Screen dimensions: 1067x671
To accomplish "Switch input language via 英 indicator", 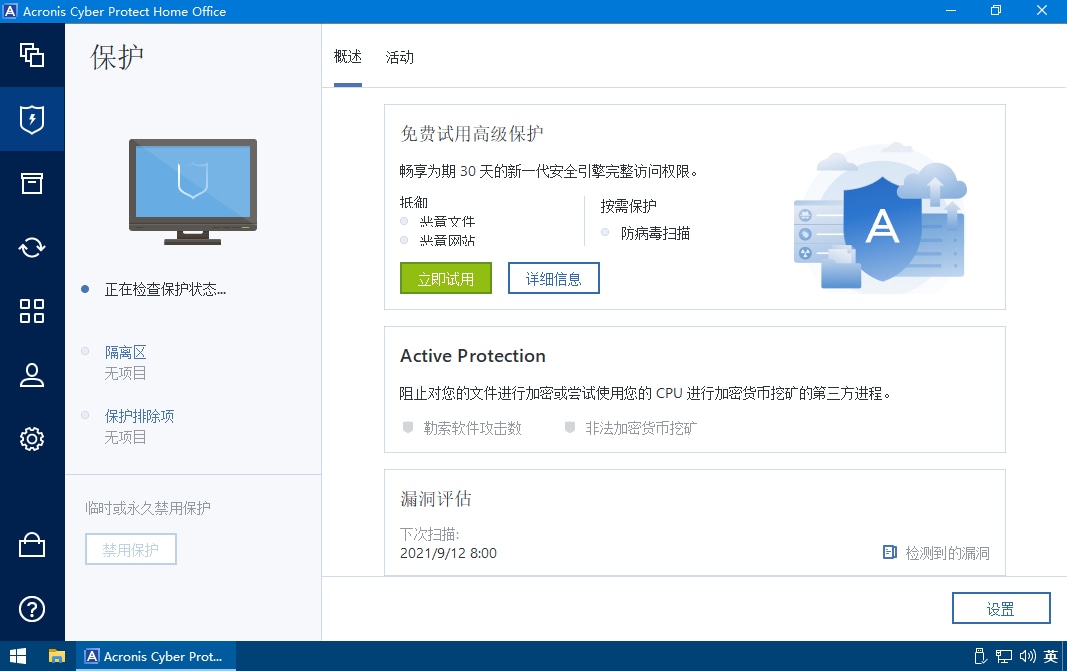I will [x=1050, y=657].
